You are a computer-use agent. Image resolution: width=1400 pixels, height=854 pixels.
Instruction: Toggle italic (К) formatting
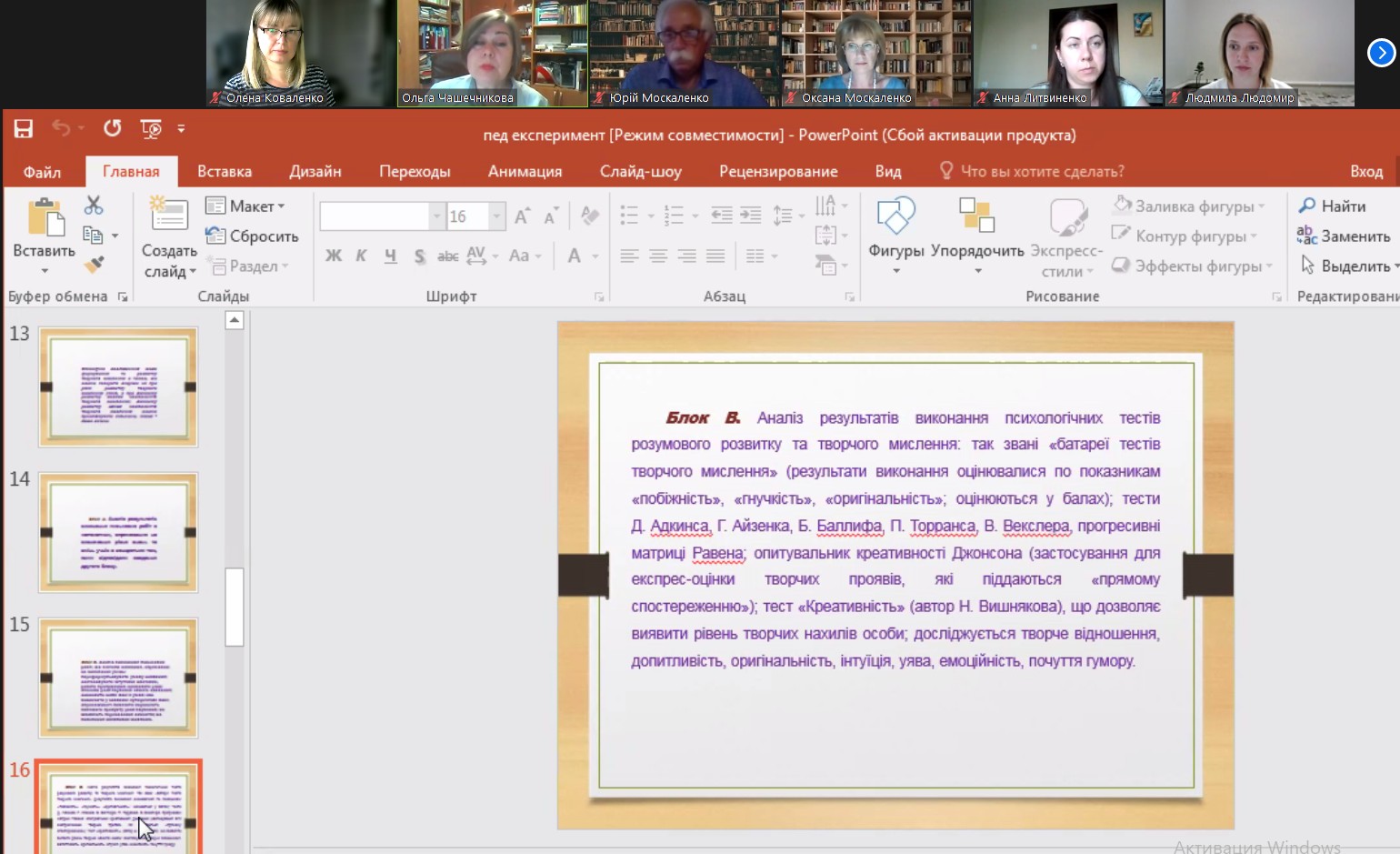tap(361, 256)
